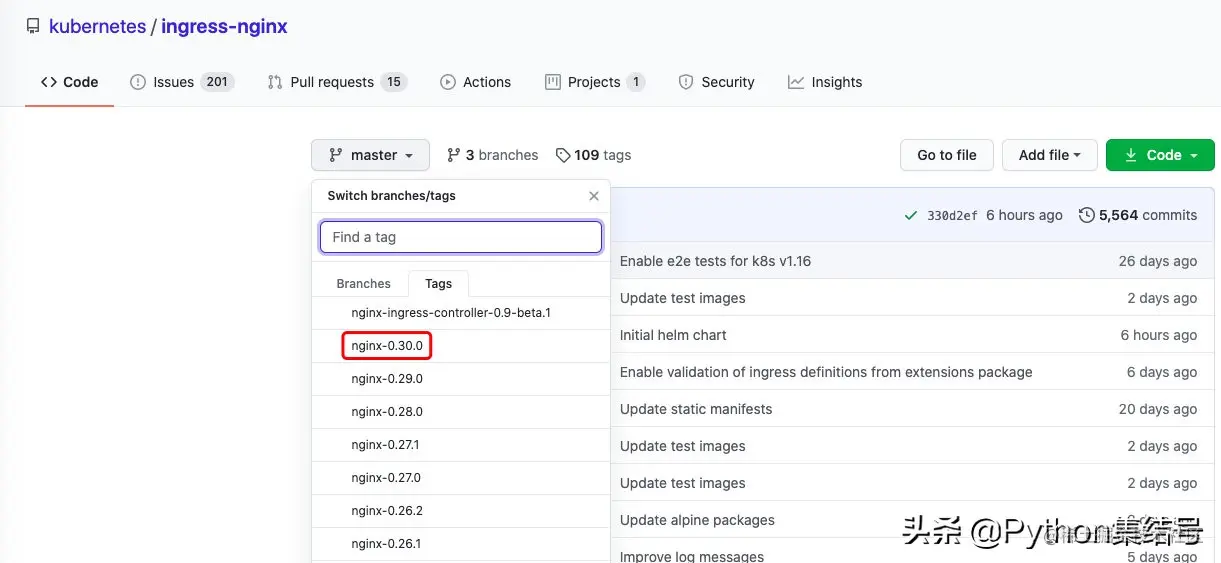Open the green Code dropdown
Image resolution: width=1221 pixels, height=563 pixels.
coord(1160,155)
